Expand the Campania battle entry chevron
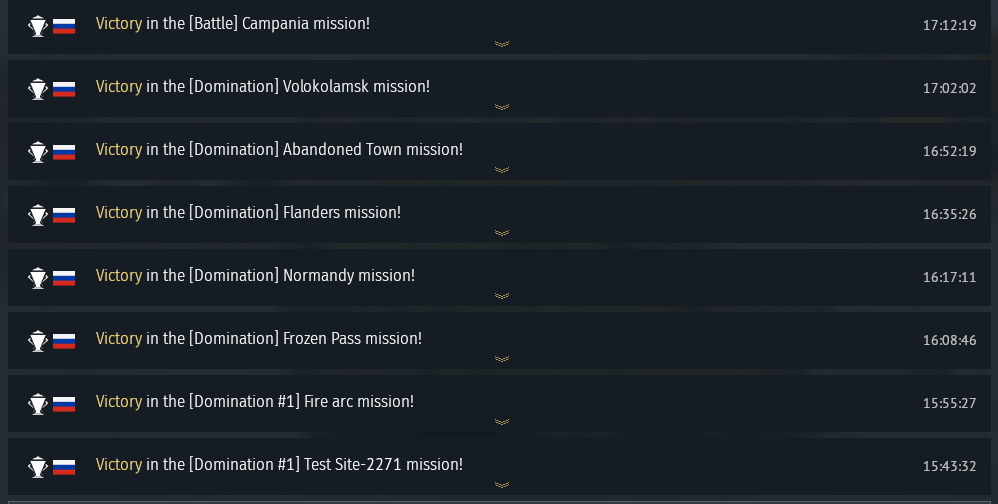The image size is (998, 504). (x=502, y=44)
